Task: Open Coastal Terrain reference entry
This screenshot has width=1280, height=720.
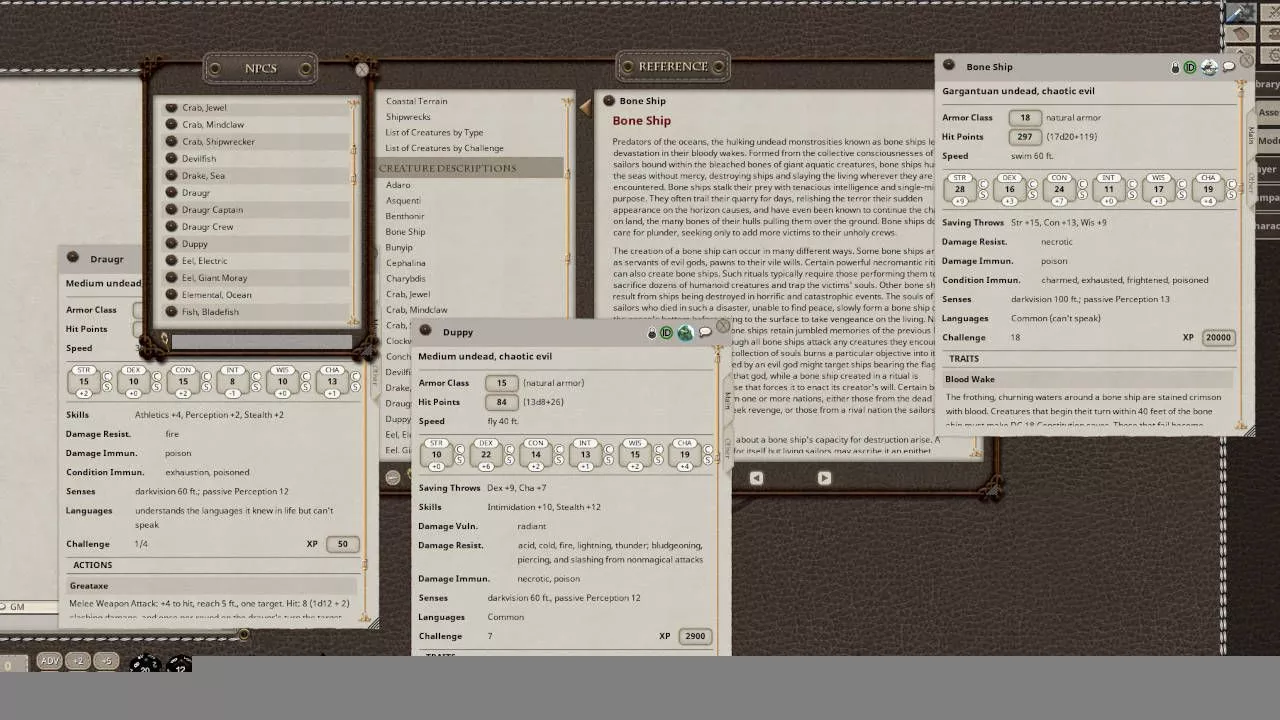Action: pyautogui.click(x=416, y=101)
